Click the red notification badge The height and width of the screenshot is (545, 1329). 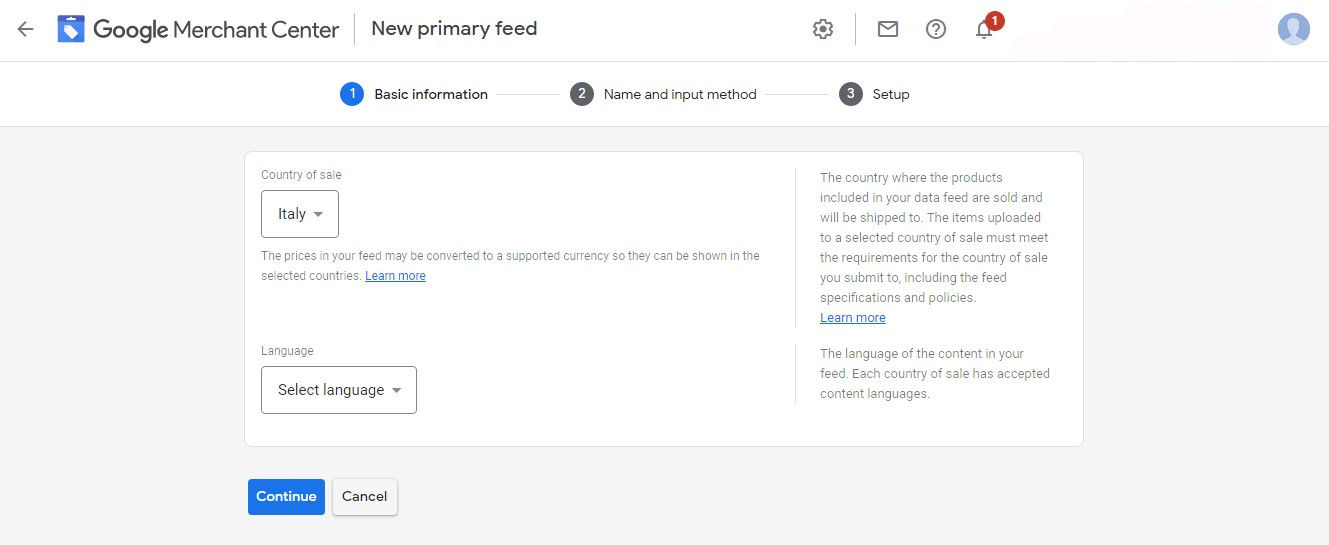[994, 20]
